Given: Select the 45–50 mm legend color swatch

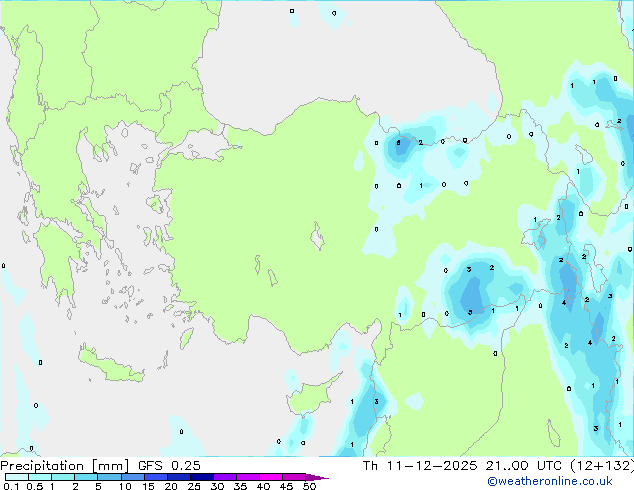Looking at the screenshot, I should click(294, 477).
